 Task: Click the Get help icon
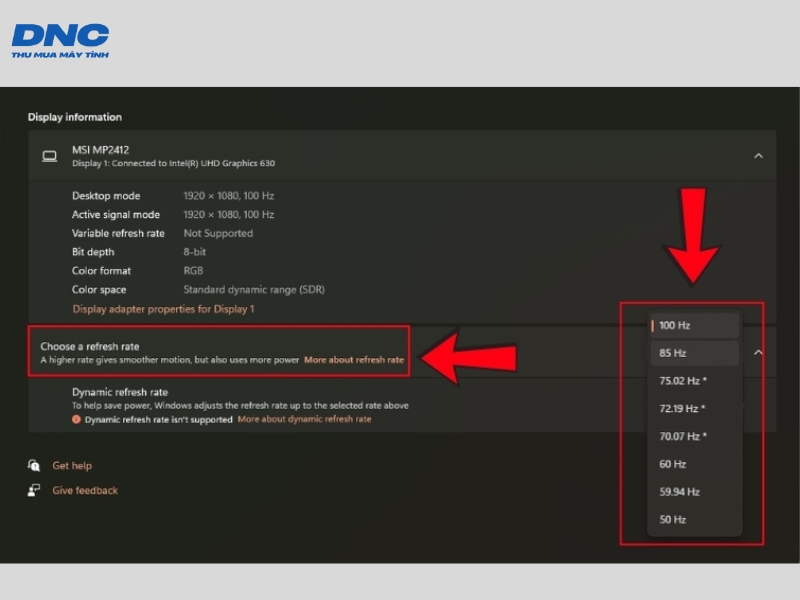tap(34, 465)
